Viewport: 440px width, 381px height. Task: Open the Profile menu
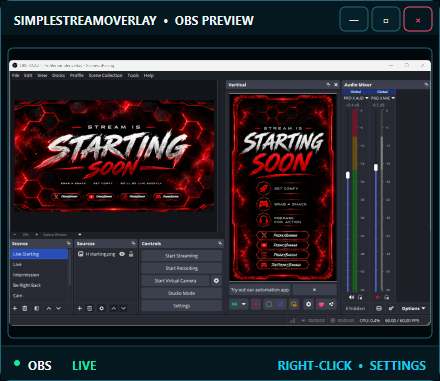[77, 75]
